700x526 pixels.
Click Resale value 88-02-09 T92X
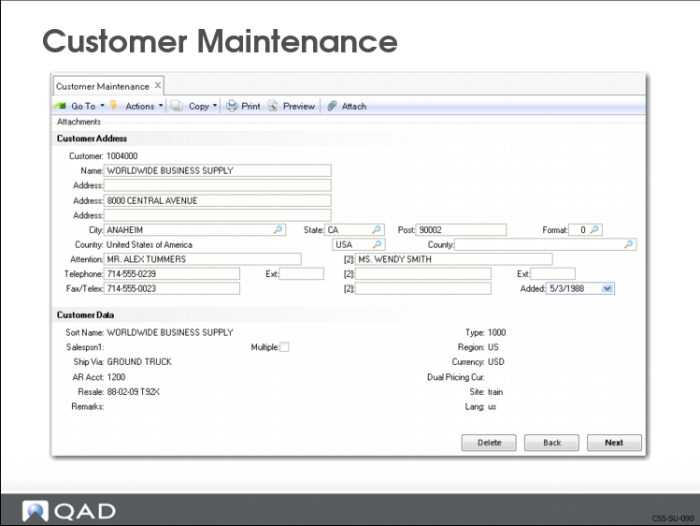tap(133, 392)
